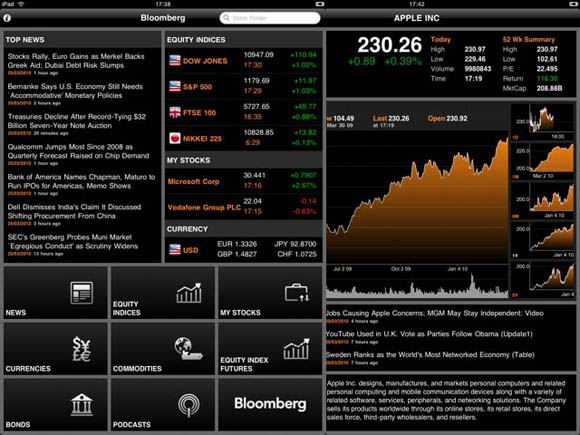Open Podcasts broadcast icon

(189, 405)
